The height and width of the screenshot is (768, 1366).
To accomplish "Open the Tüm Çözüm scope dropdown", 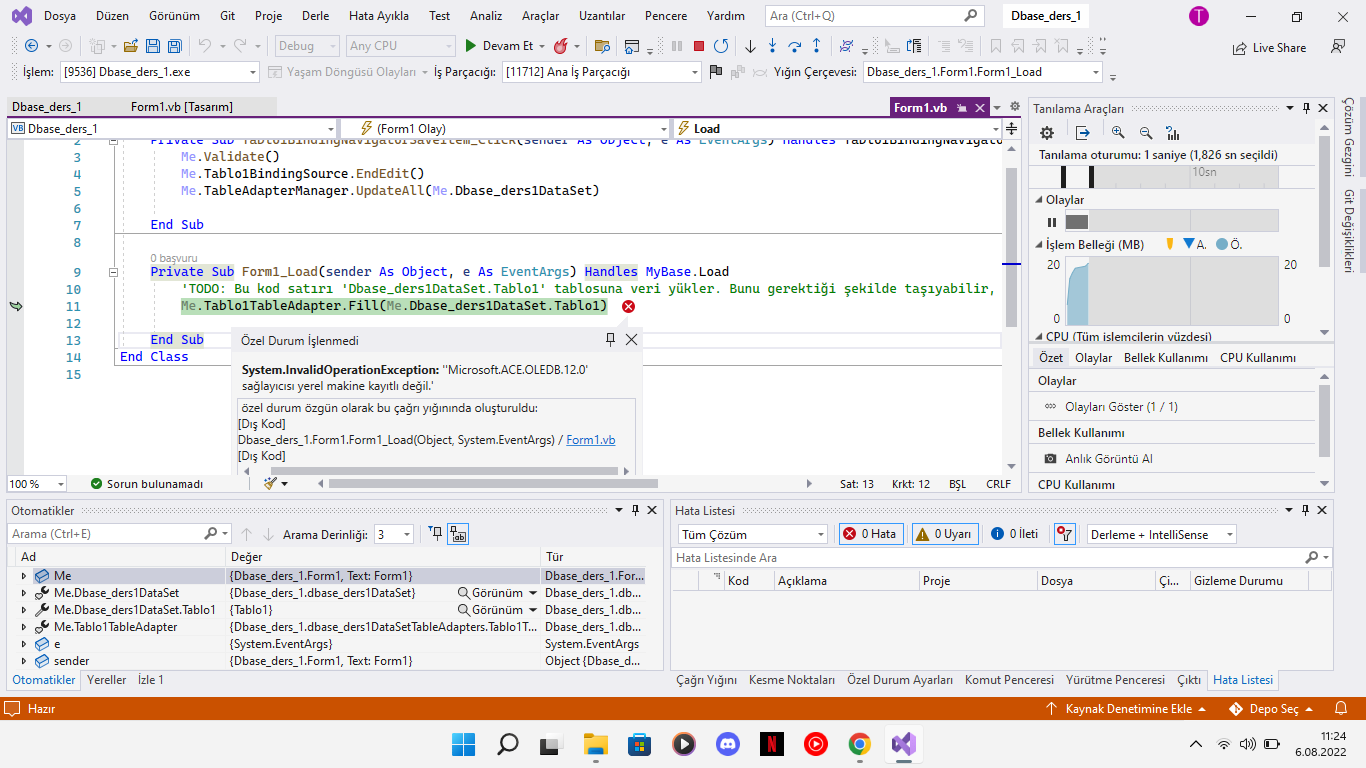I will tap(820, 534).
